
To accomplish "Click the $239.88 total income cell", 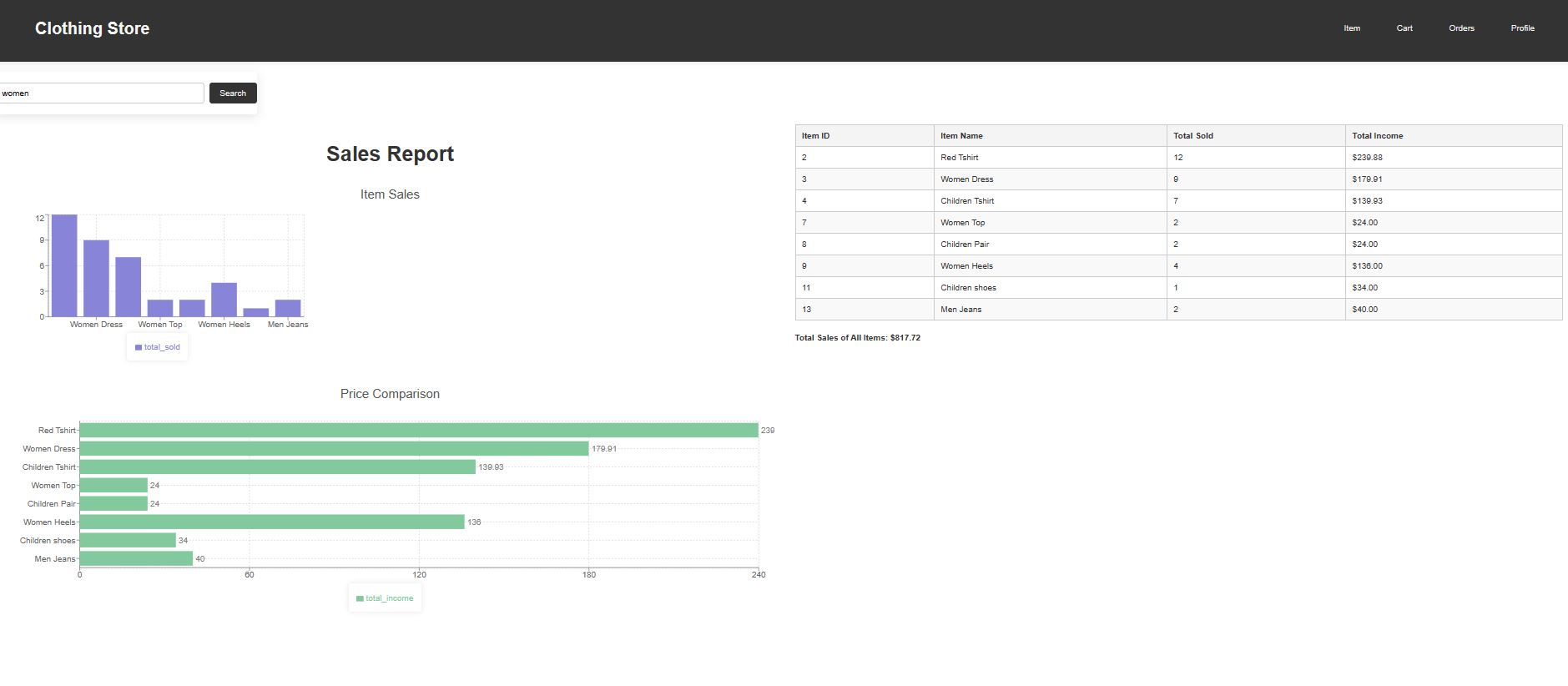I will [1454, 158].
